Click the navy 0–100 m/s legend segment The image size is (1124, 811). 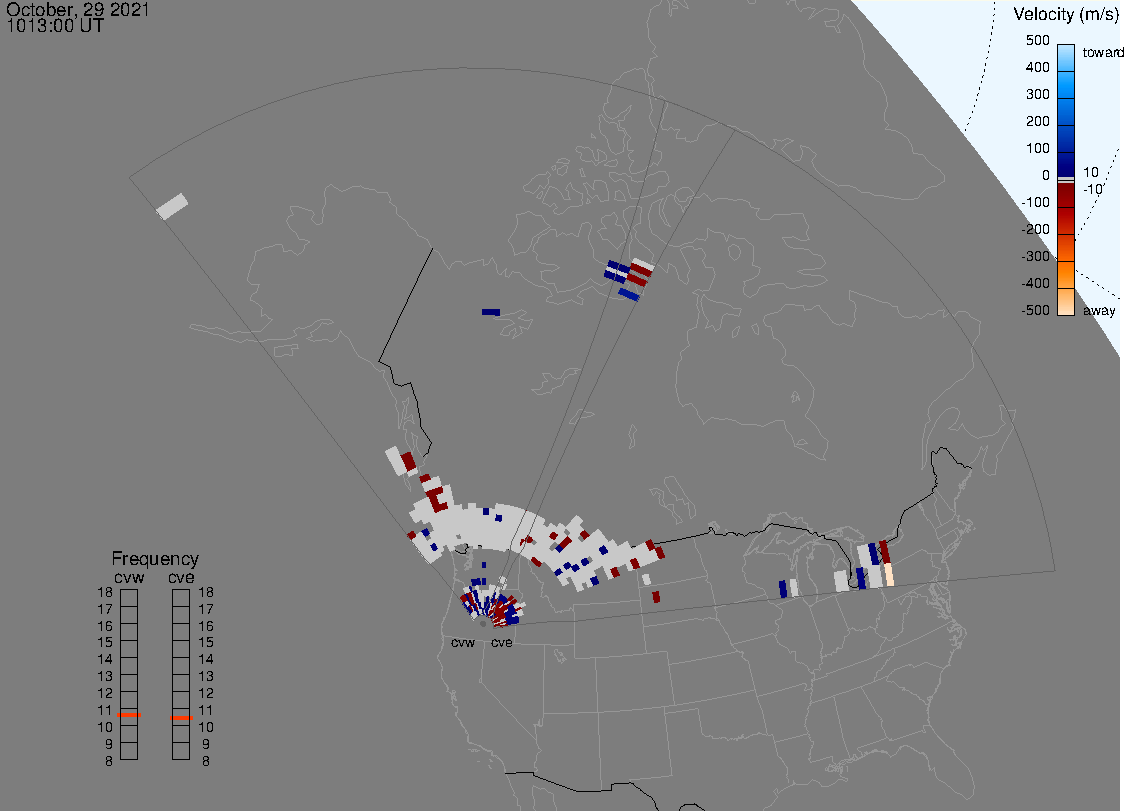click(1066, 164)
